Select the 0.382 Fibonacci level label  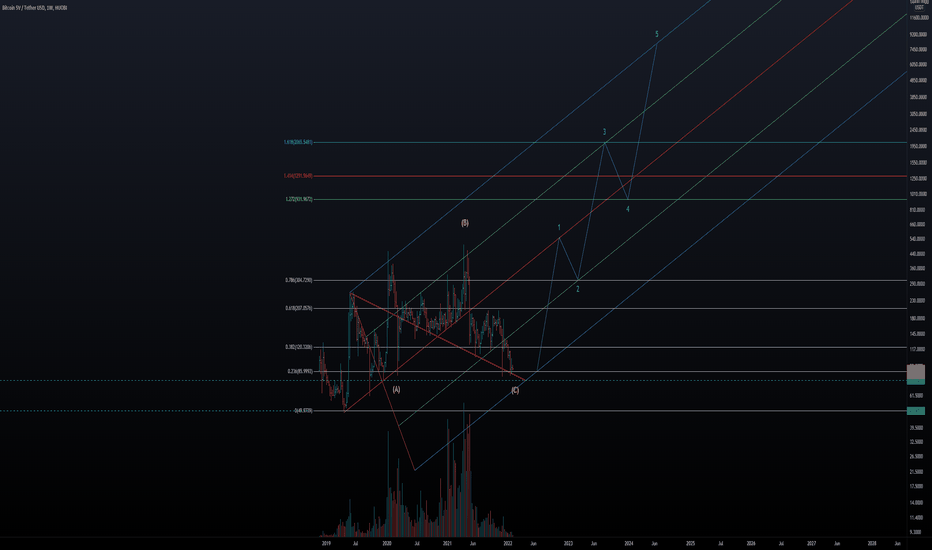click(x=298, y=347)
